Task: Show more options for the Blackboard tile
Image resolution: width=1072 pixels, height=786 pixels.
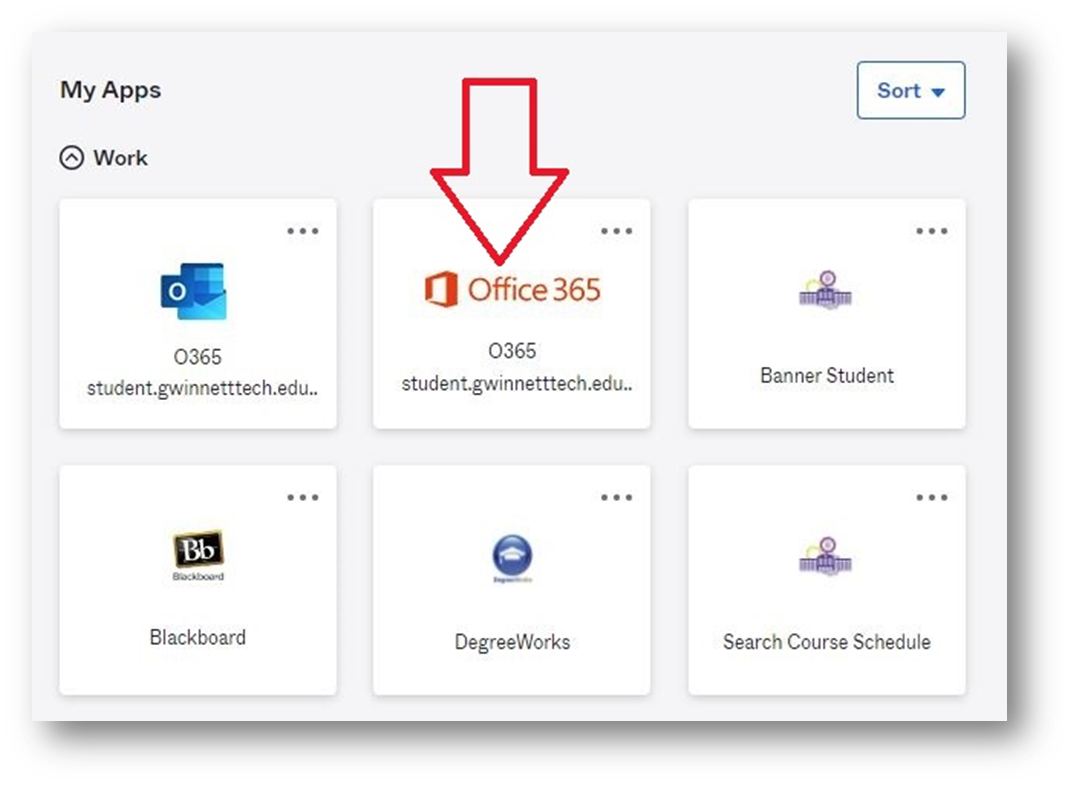Action: point(303,497)
